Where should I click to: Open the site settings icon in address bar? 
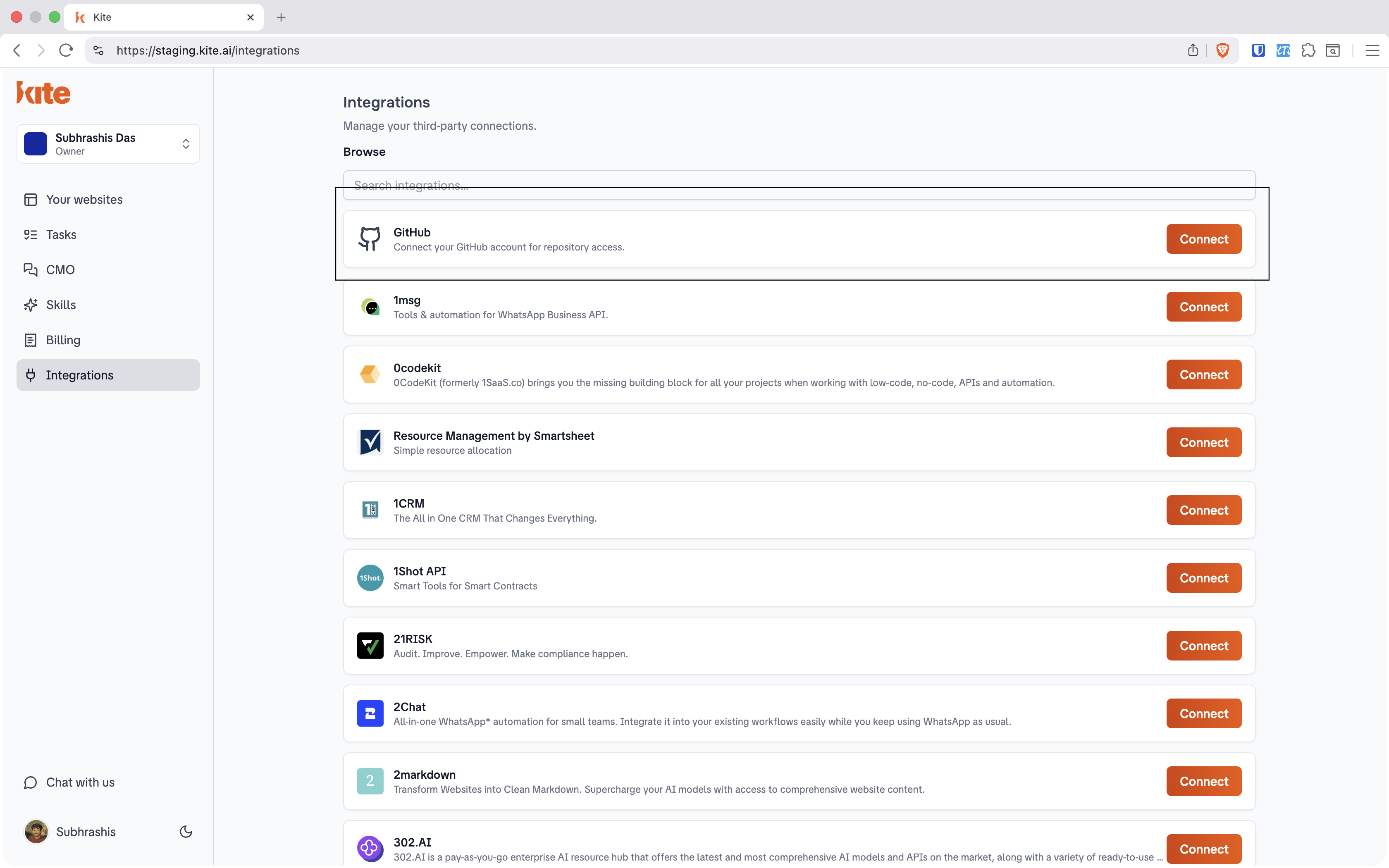[99, 50]
